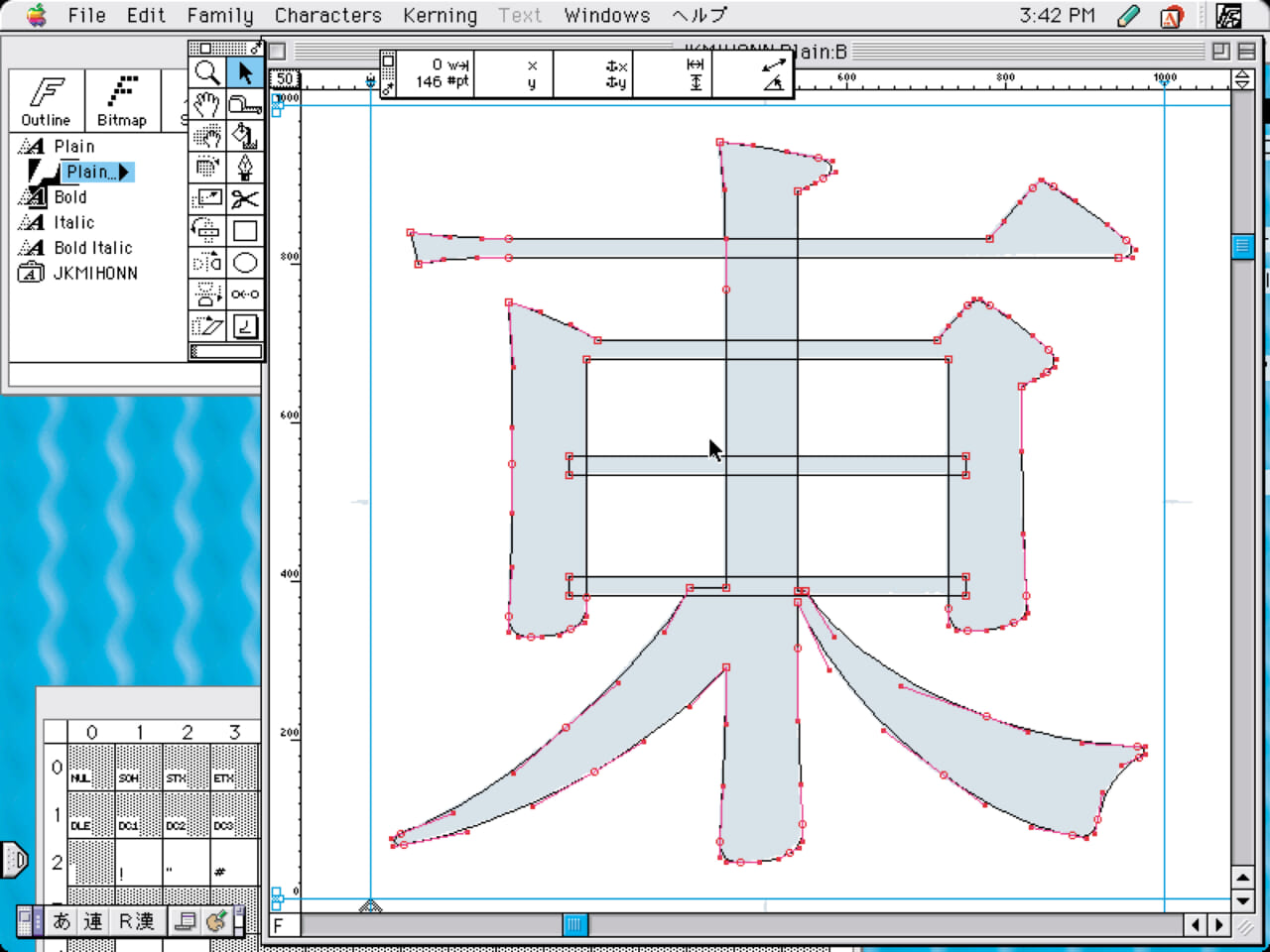The image size is (1270, 952).
Task: Toggle the 連 conversion mode button
Action: coord(92,921)
